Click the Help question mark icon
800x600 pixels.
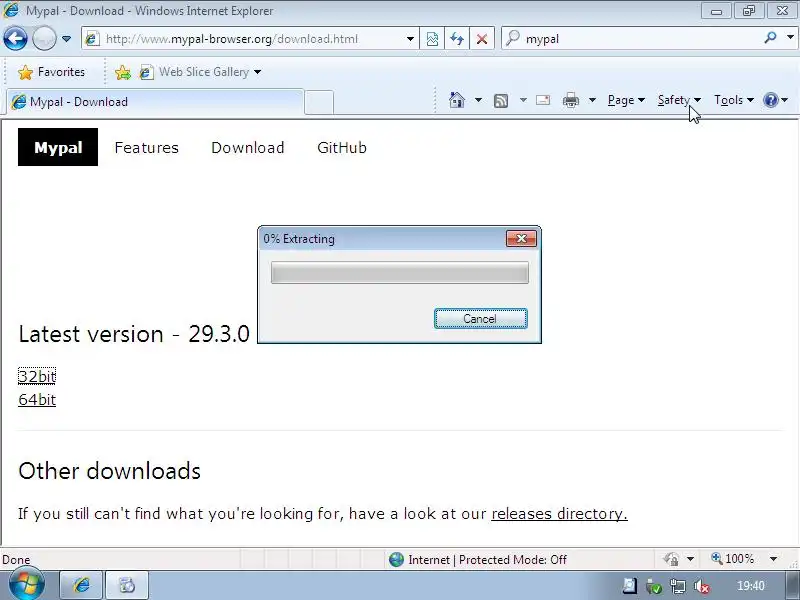tap(770, 100)
